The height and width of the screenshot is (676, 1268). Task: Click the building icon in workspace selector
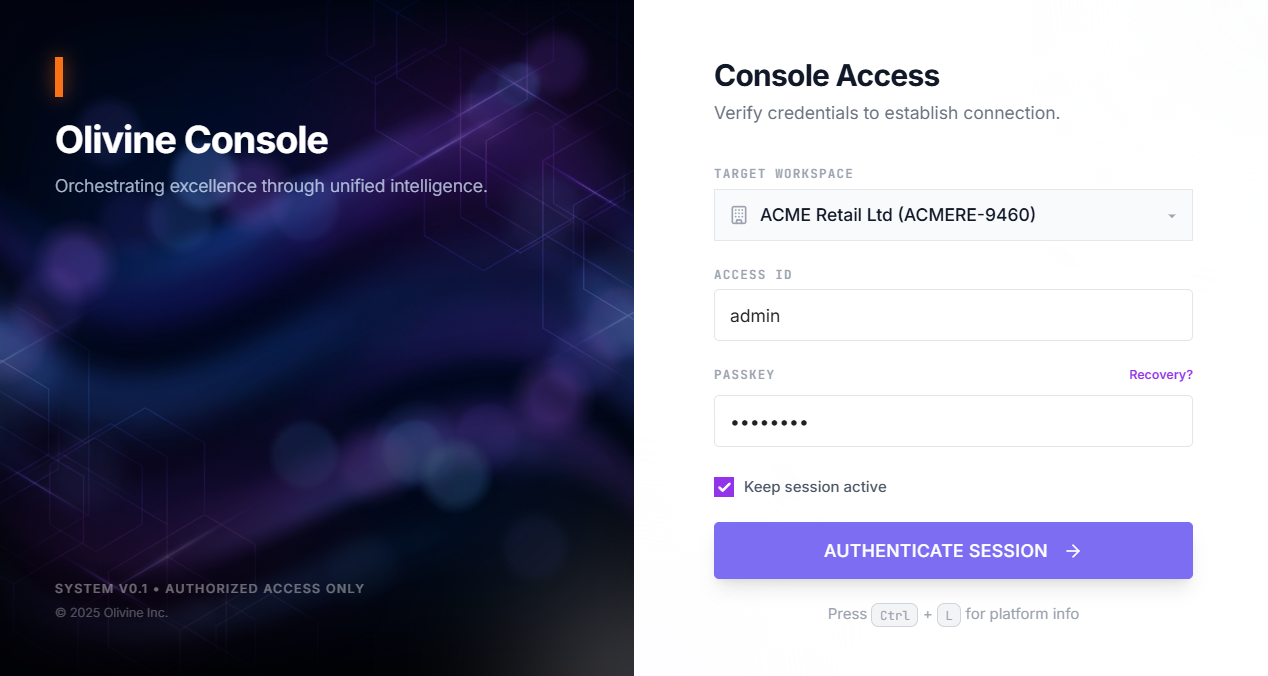pyautogui.click(x=739, y=215)
